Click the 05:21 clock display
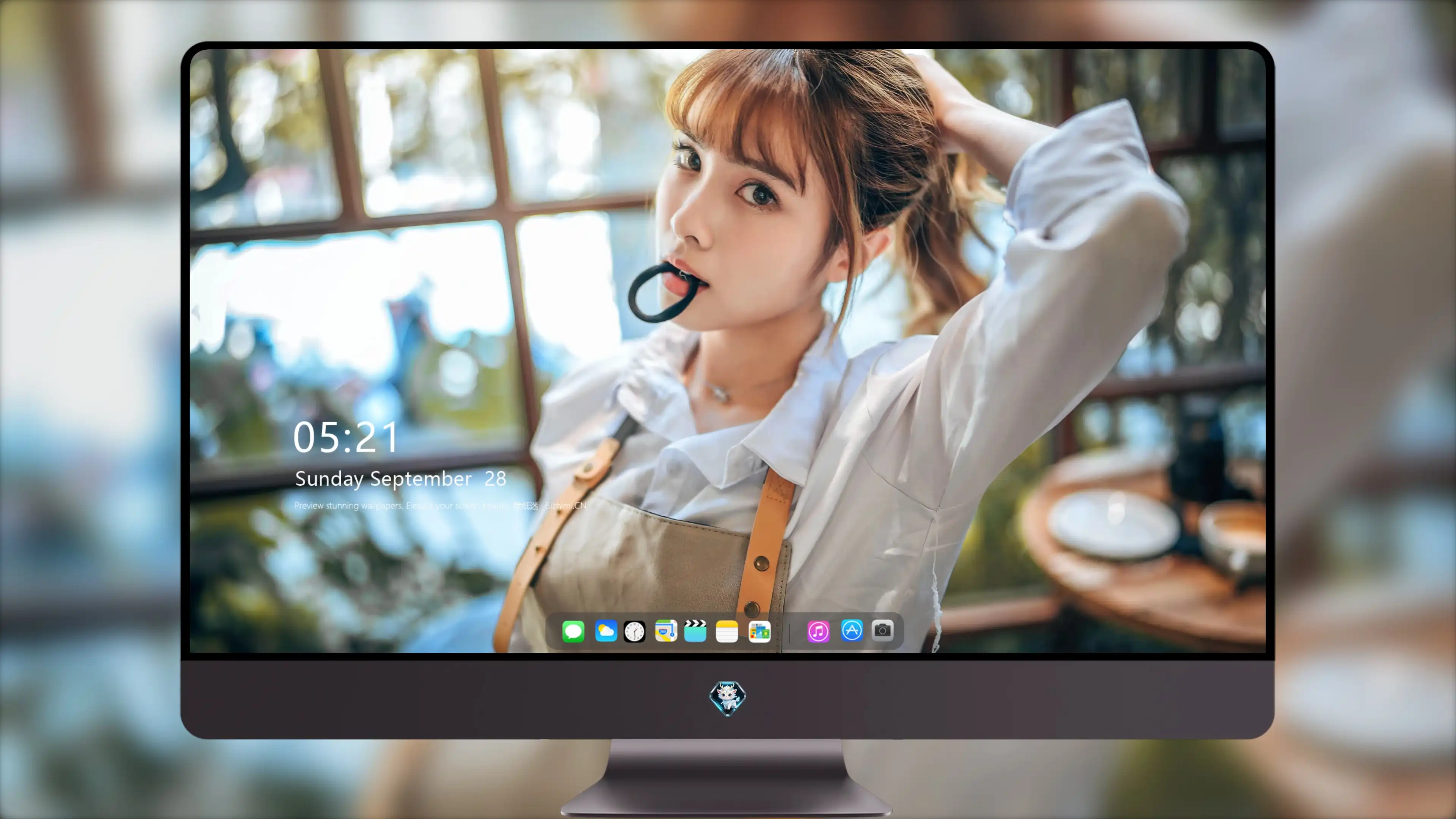This screenshot has width=1456, height=819. click(346, 438)
